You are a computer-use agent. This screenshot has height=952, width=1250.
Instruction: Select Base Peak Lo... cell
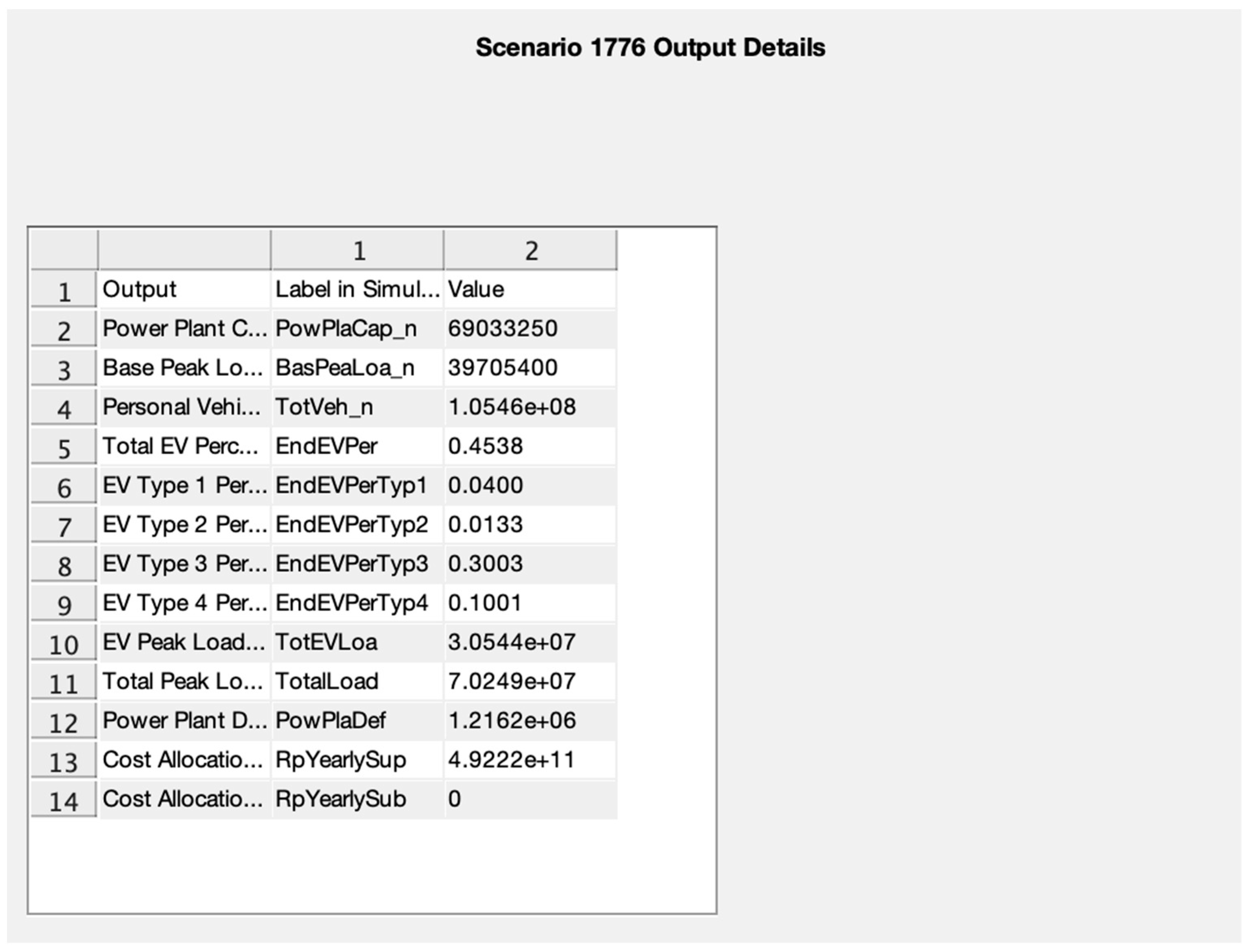pos(184,368)
